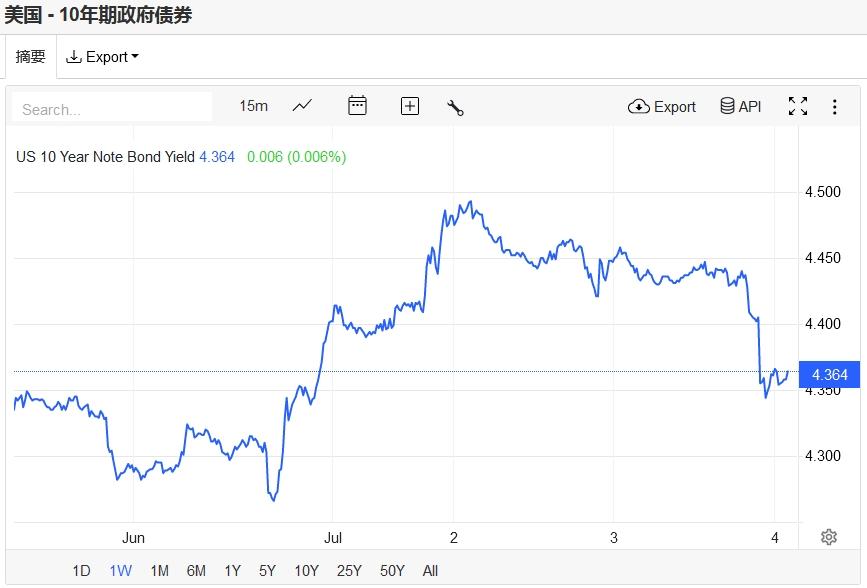Select the 1Y time range

tap(232, 571)
